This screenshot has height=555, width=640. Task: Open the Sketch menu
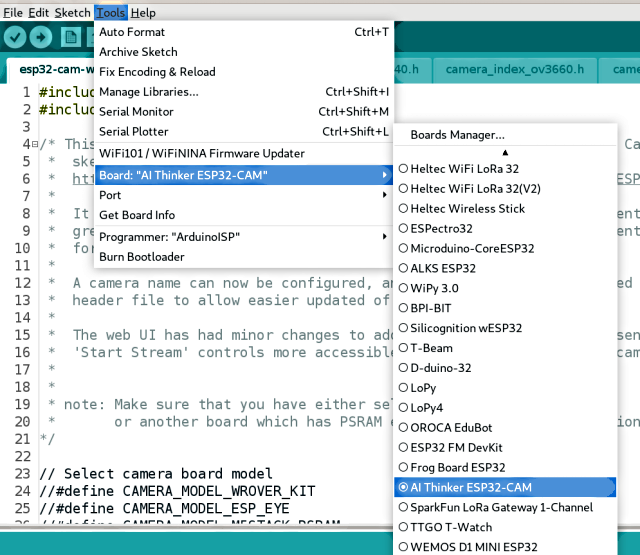click(x=72, y=13)
